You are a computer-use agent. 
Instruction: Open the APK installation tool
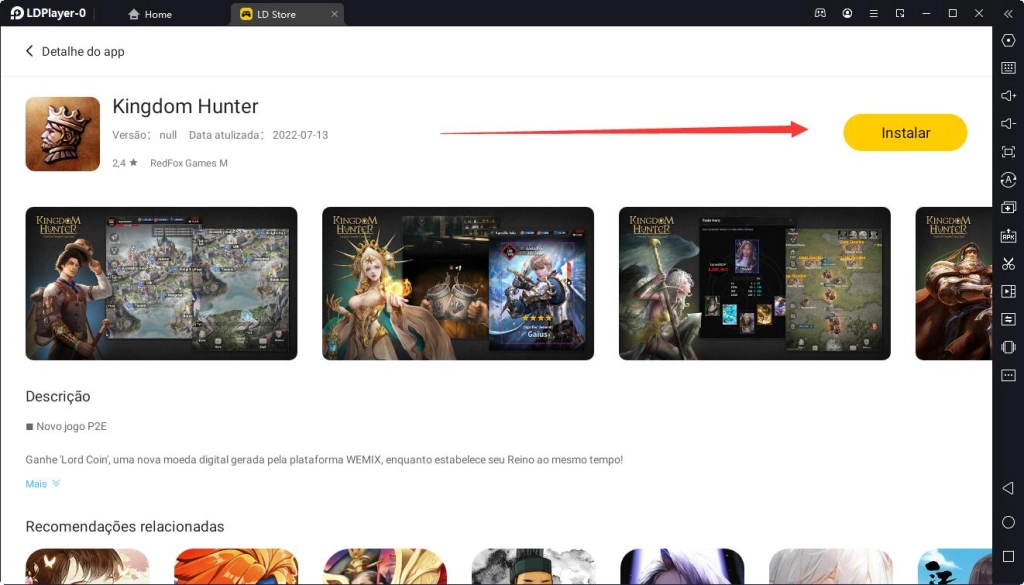(x=1008, y=235)
